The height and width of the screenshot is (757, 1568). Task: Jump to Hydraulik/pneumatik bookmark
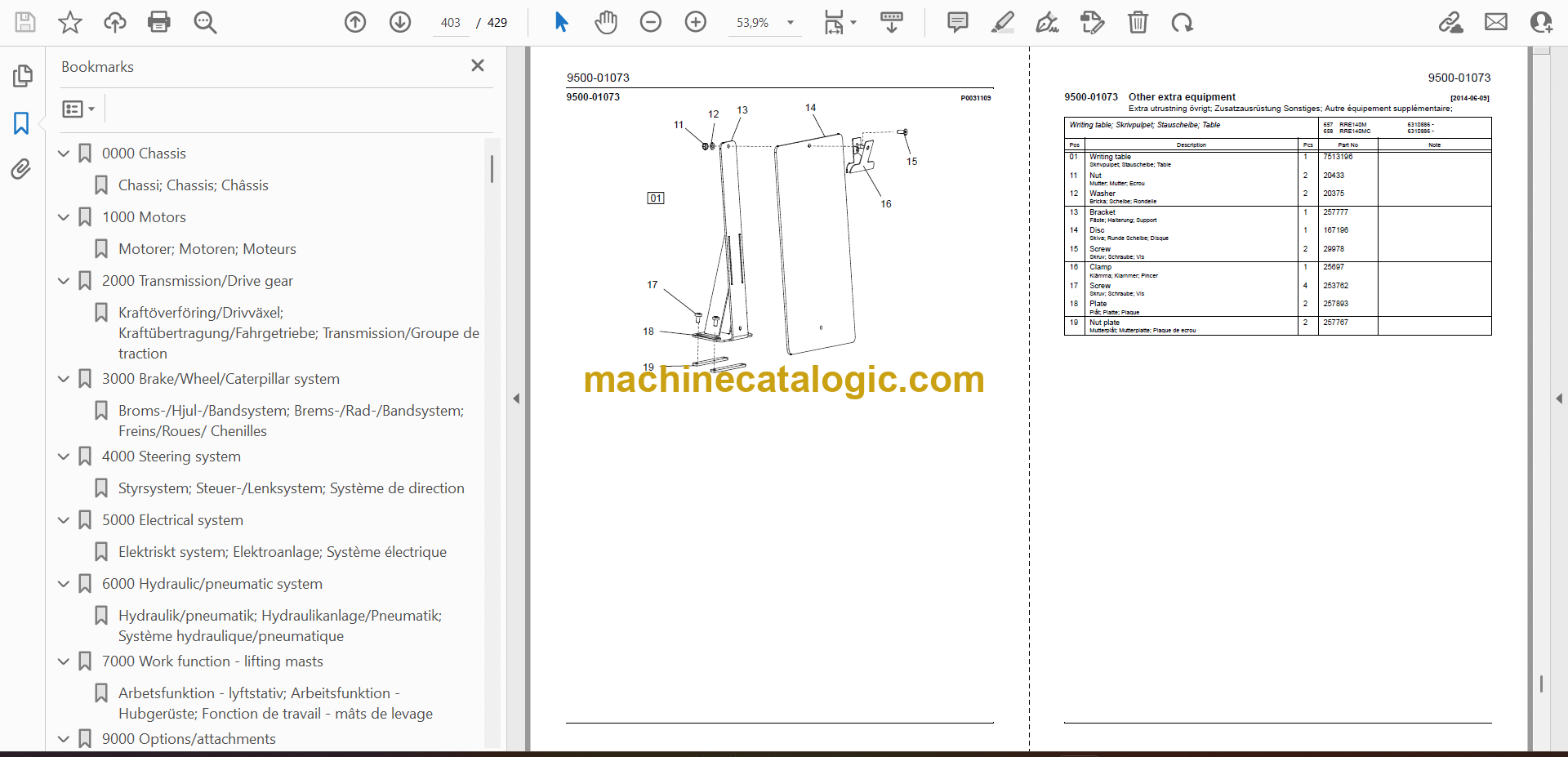point(280,626)
